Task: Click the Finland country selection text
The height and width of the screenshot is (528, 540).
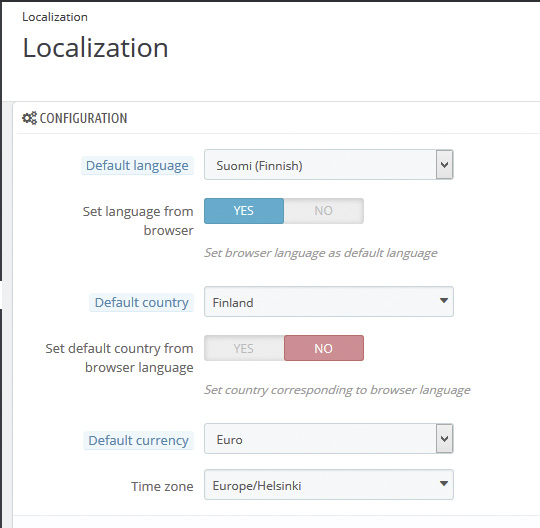Action: click(x=233, y=303)
